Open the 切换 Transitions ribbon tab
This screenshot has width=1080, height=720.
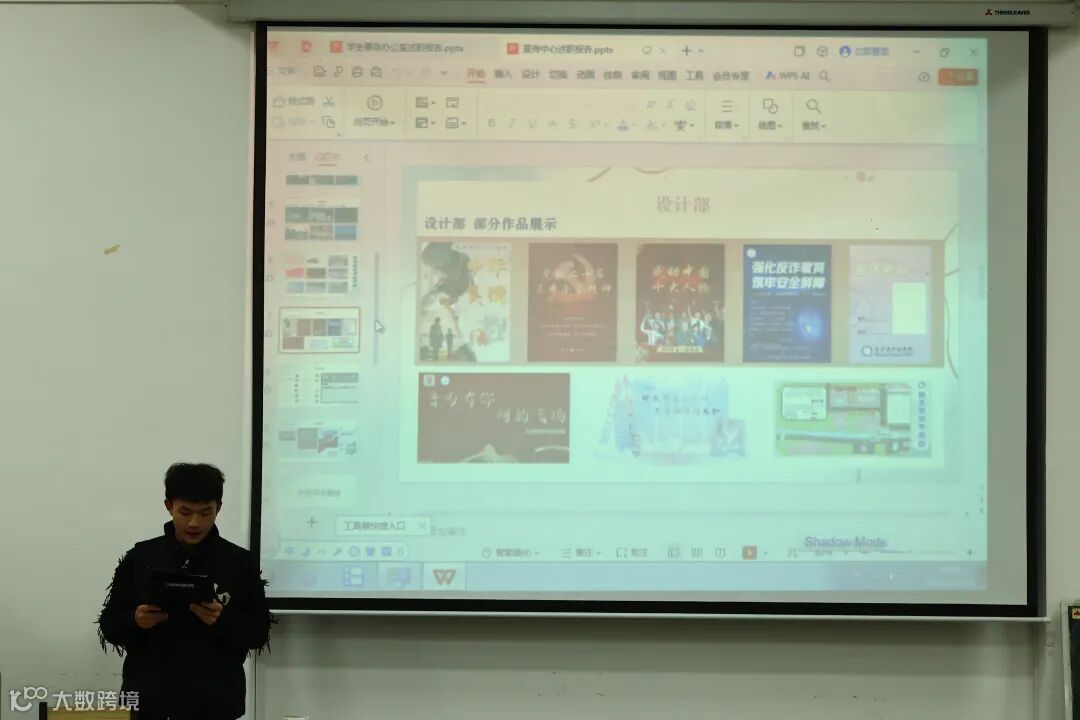click(x=558, y=74)
